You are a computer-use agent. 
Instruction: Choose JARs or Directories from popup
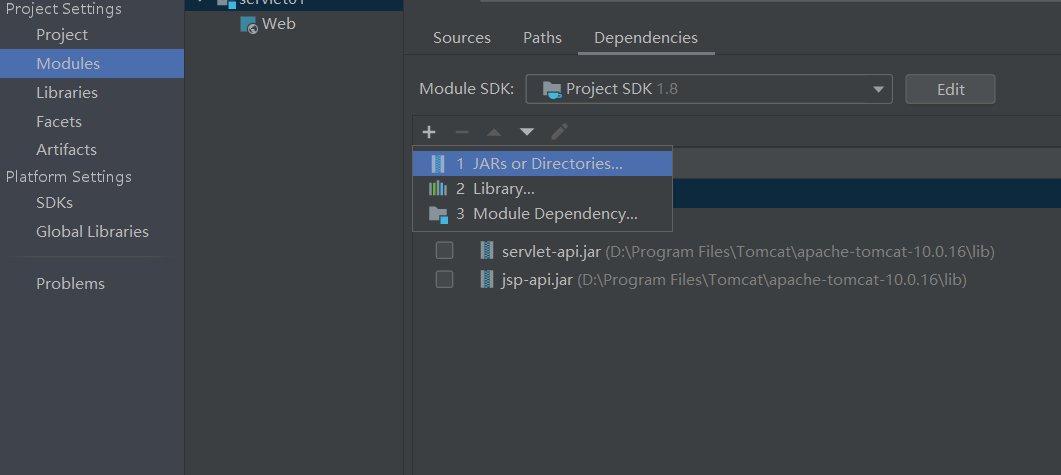541,163
